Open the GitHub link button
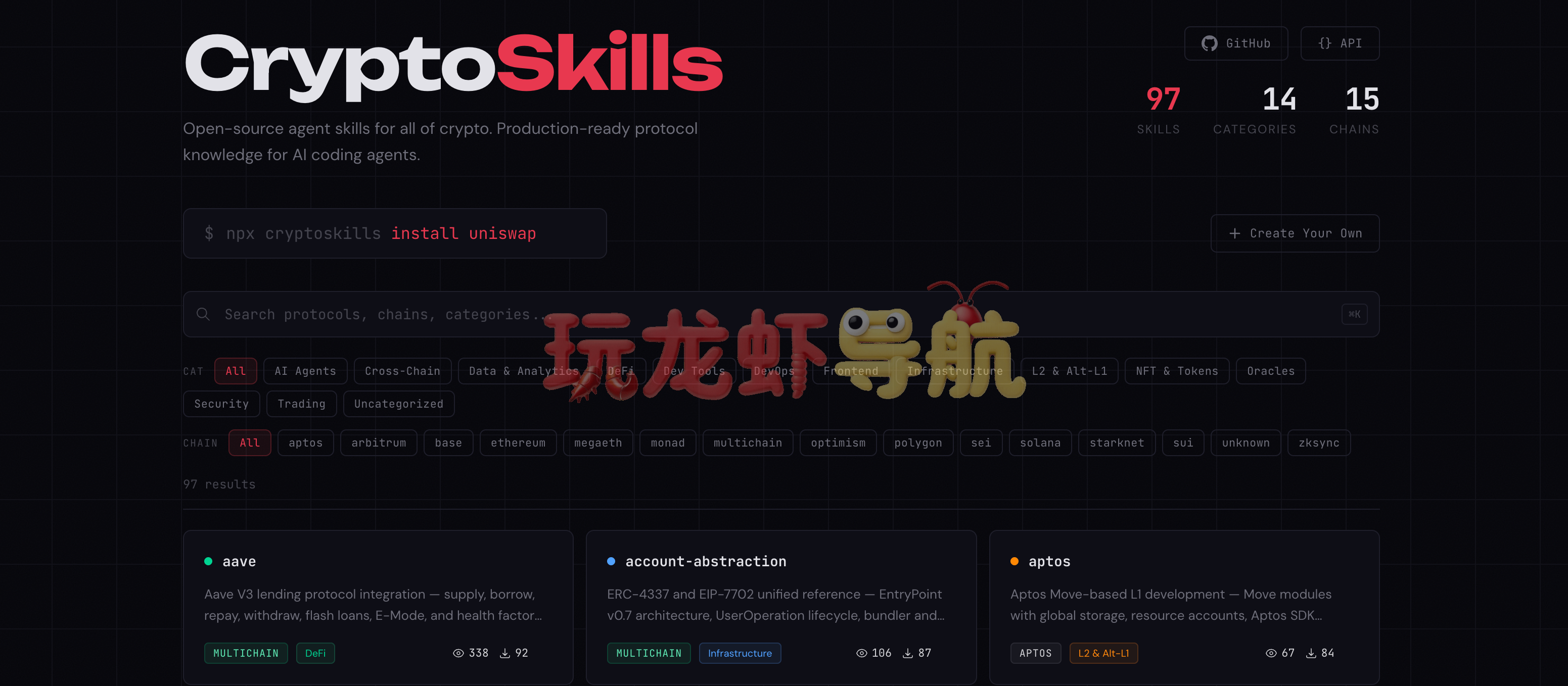This screenshot has width=1568, height=686. [1236, 43]
